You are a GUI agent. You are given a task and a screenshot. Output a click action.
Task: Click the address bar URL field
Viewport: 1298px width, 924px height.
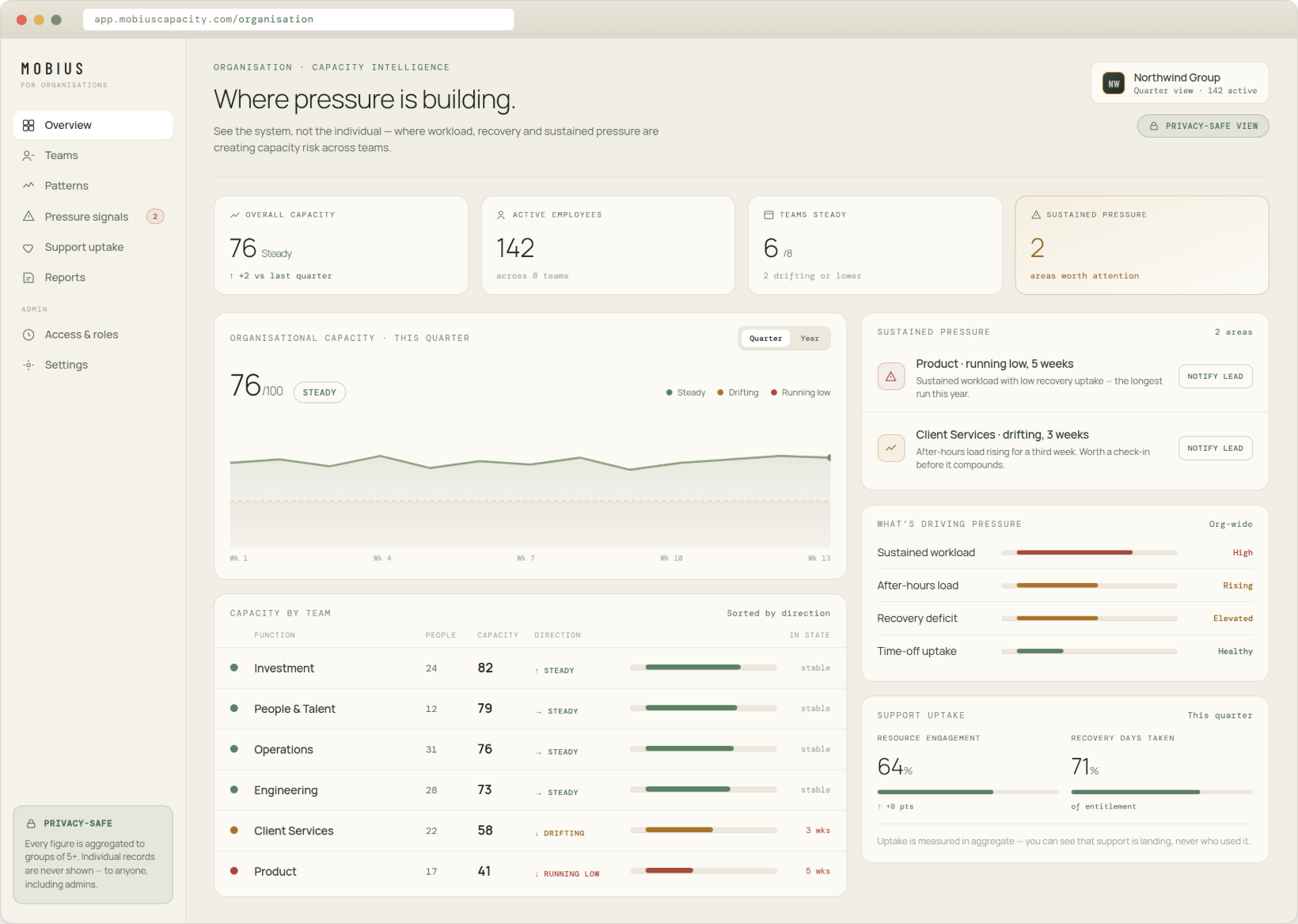tap(298, 20)
